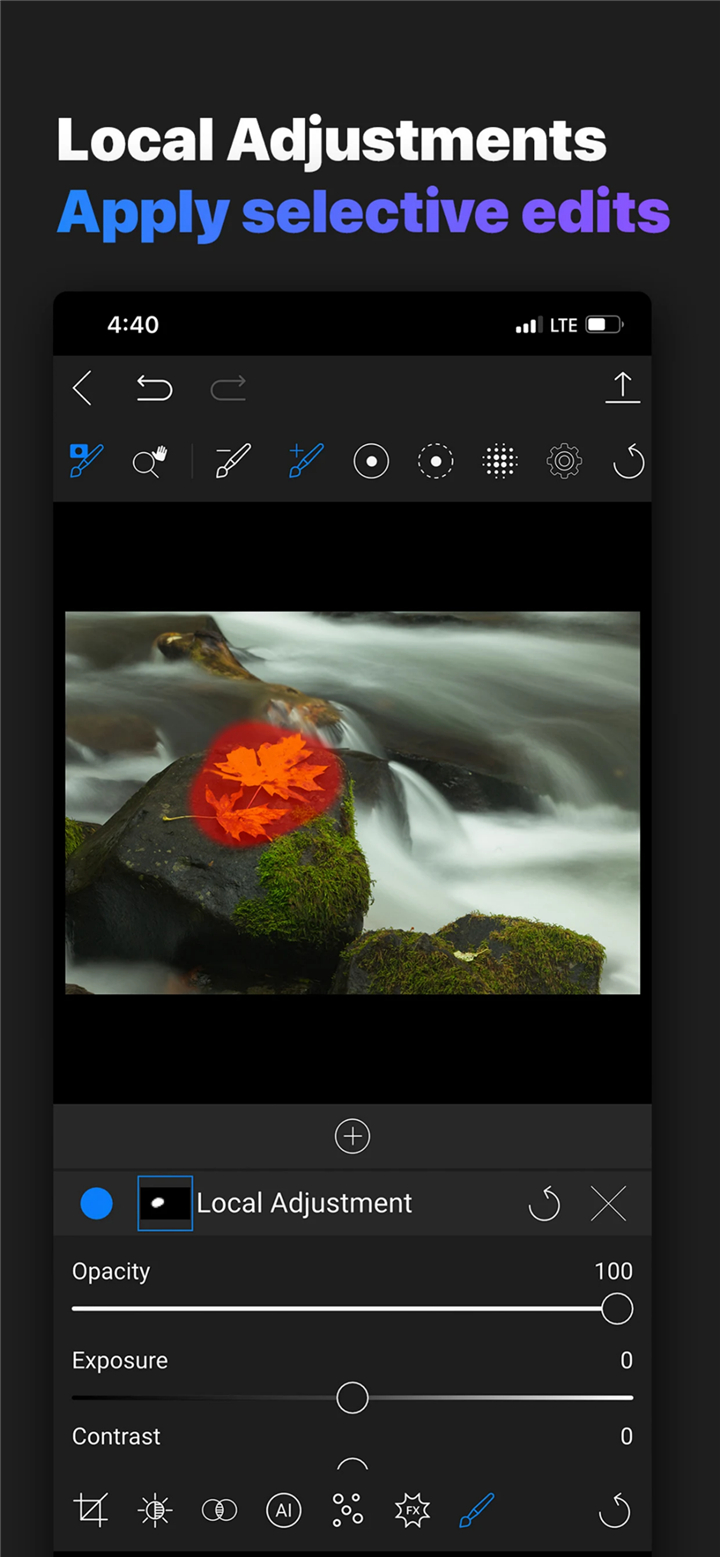Pick the dashed radial mask tool
The width and height of the screenshot is (720, 1557).
[435, 461]
